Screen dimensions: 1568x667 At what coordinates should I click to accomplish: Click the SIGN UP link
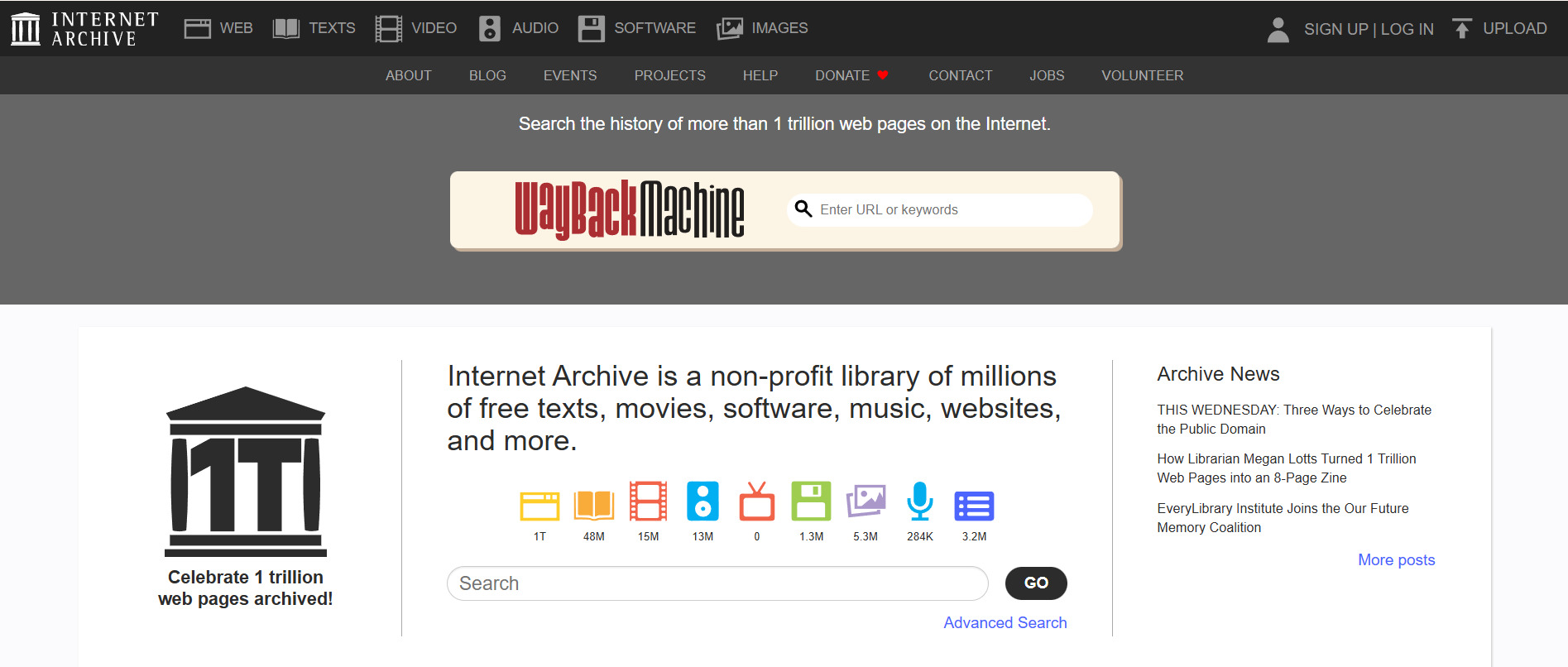1336,29
